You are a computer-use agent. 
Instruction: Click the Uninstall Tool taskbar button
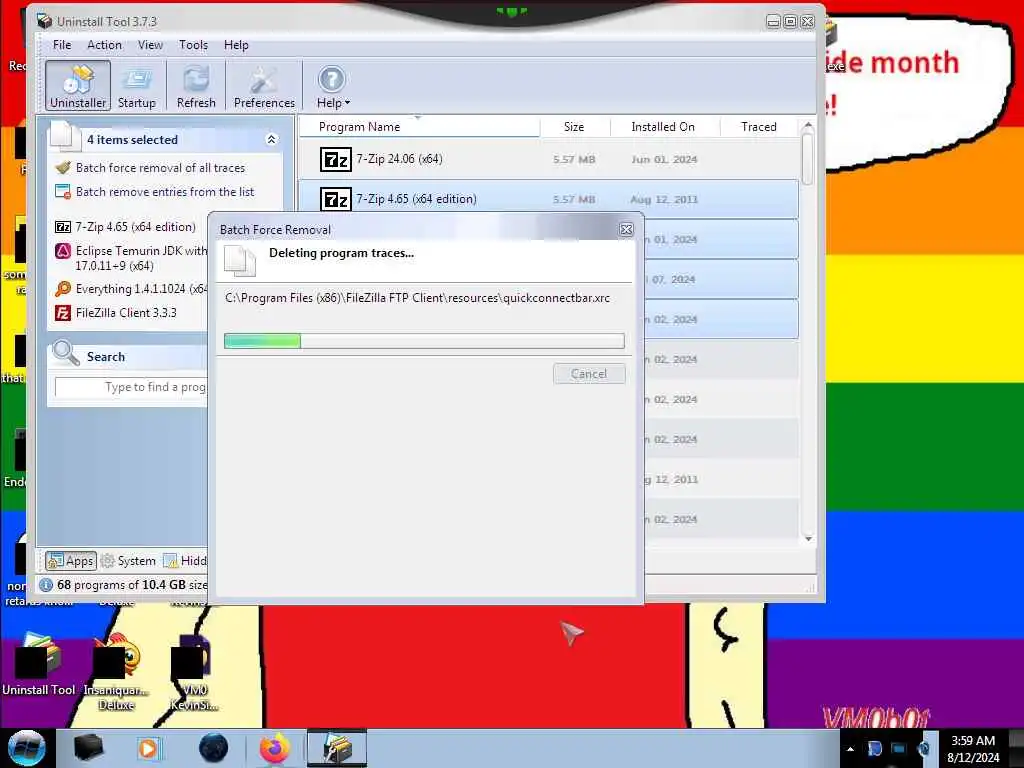[x=337, y=748]
